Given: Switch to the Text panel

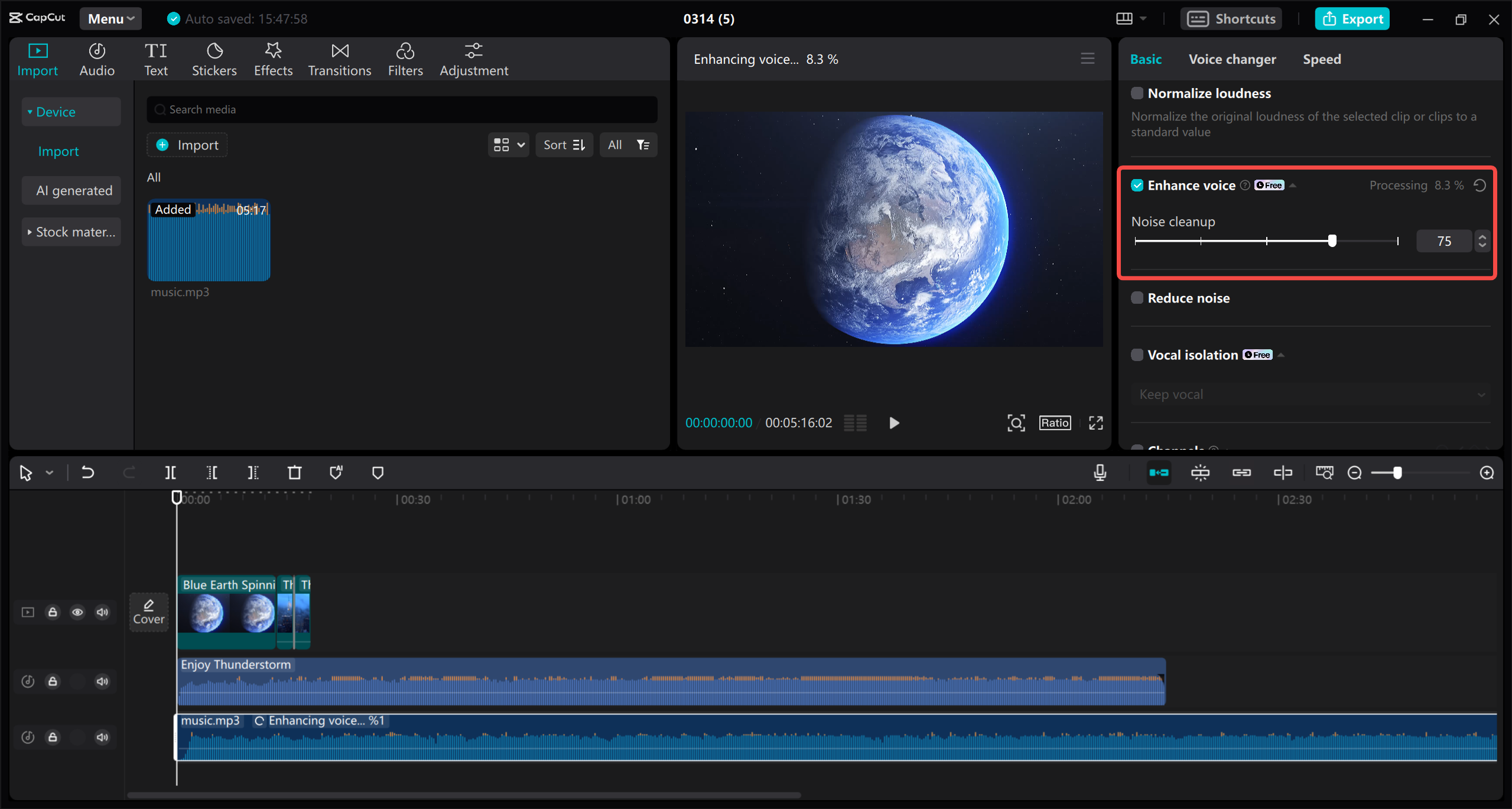Looking at the screenshot, I should point(156,59).
